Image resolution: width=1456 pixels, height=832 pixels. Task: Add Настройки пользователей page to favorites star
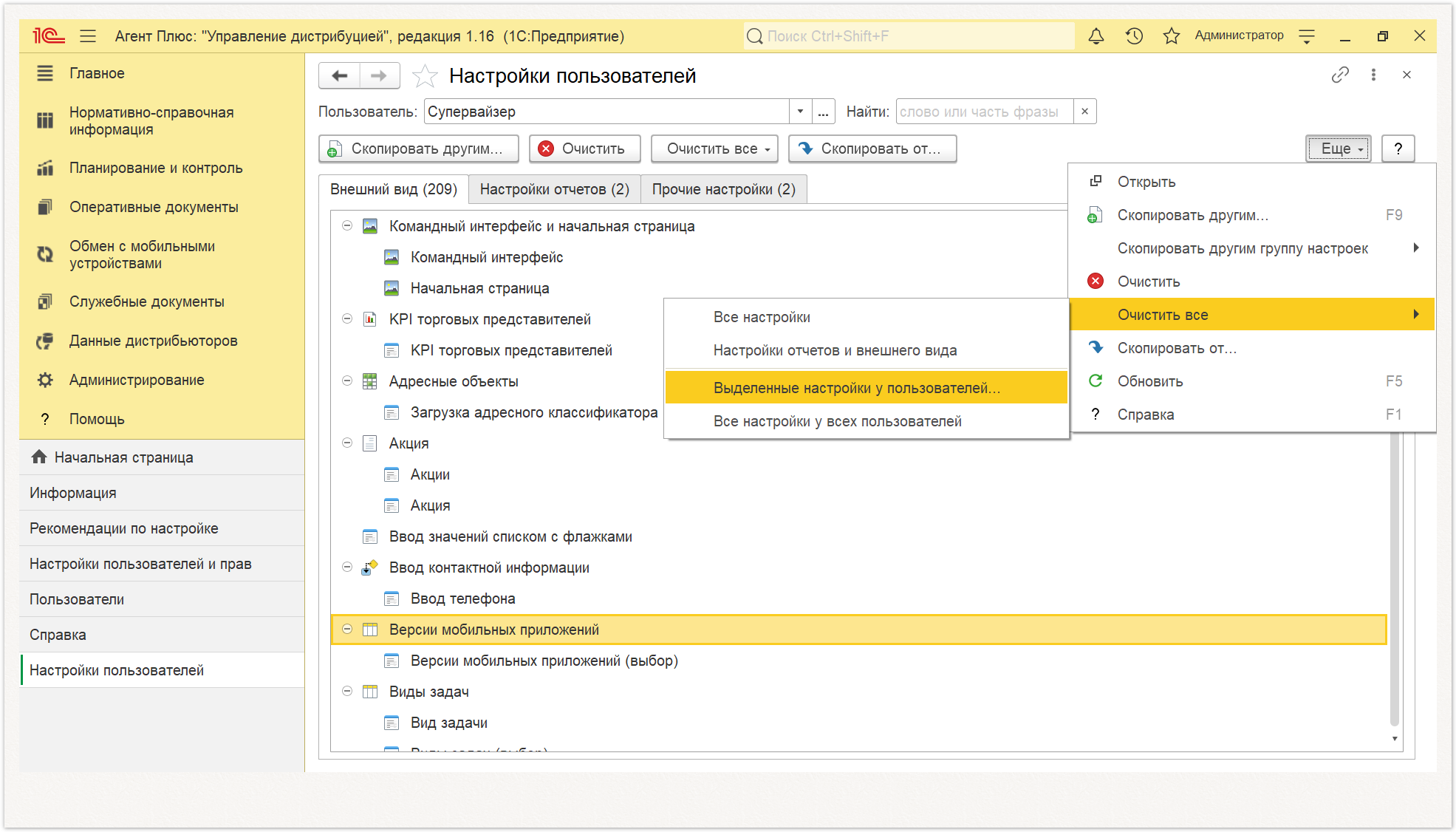(425, 75)
